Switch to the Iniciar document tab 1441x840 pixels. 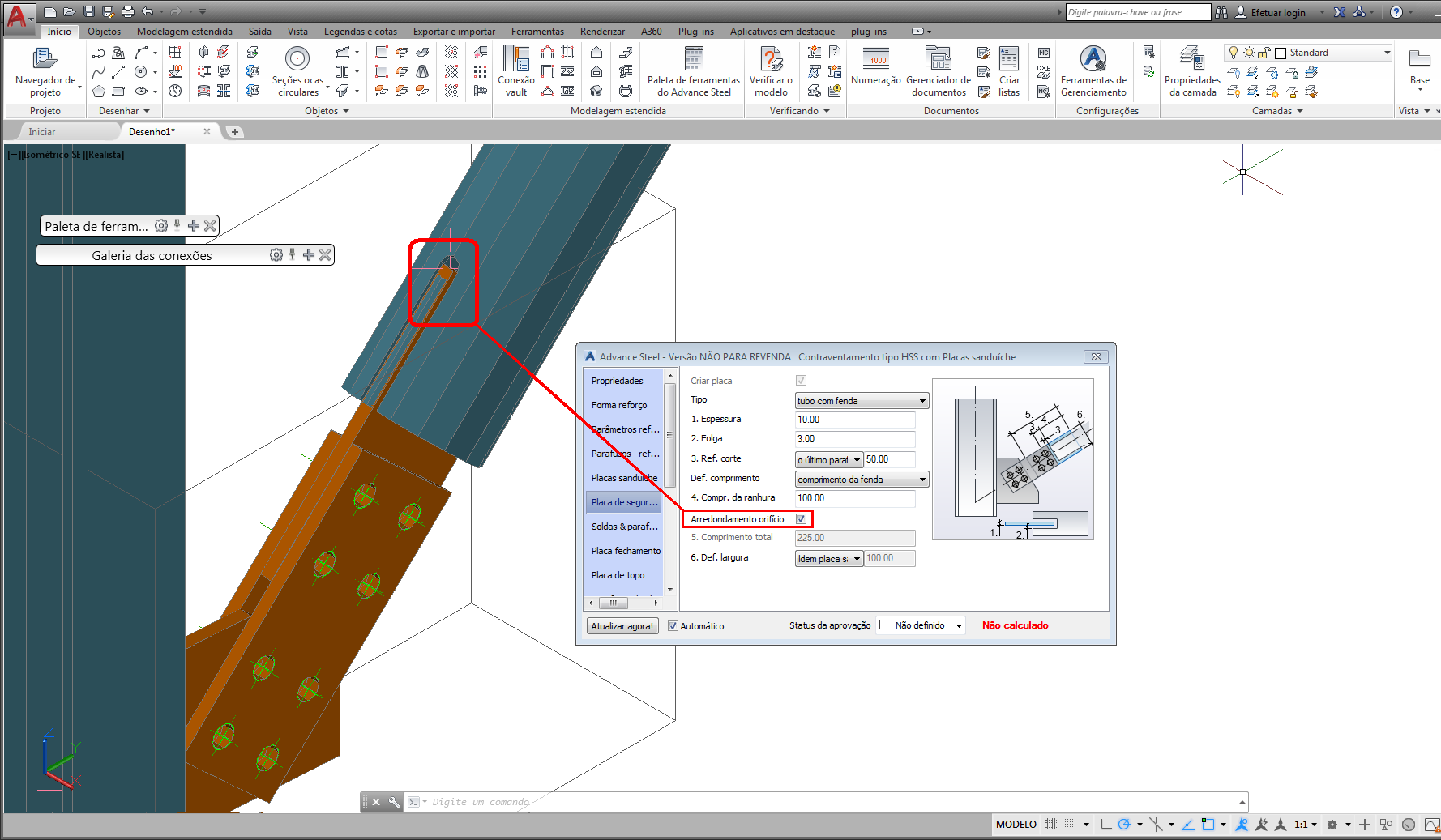(42, 132)
